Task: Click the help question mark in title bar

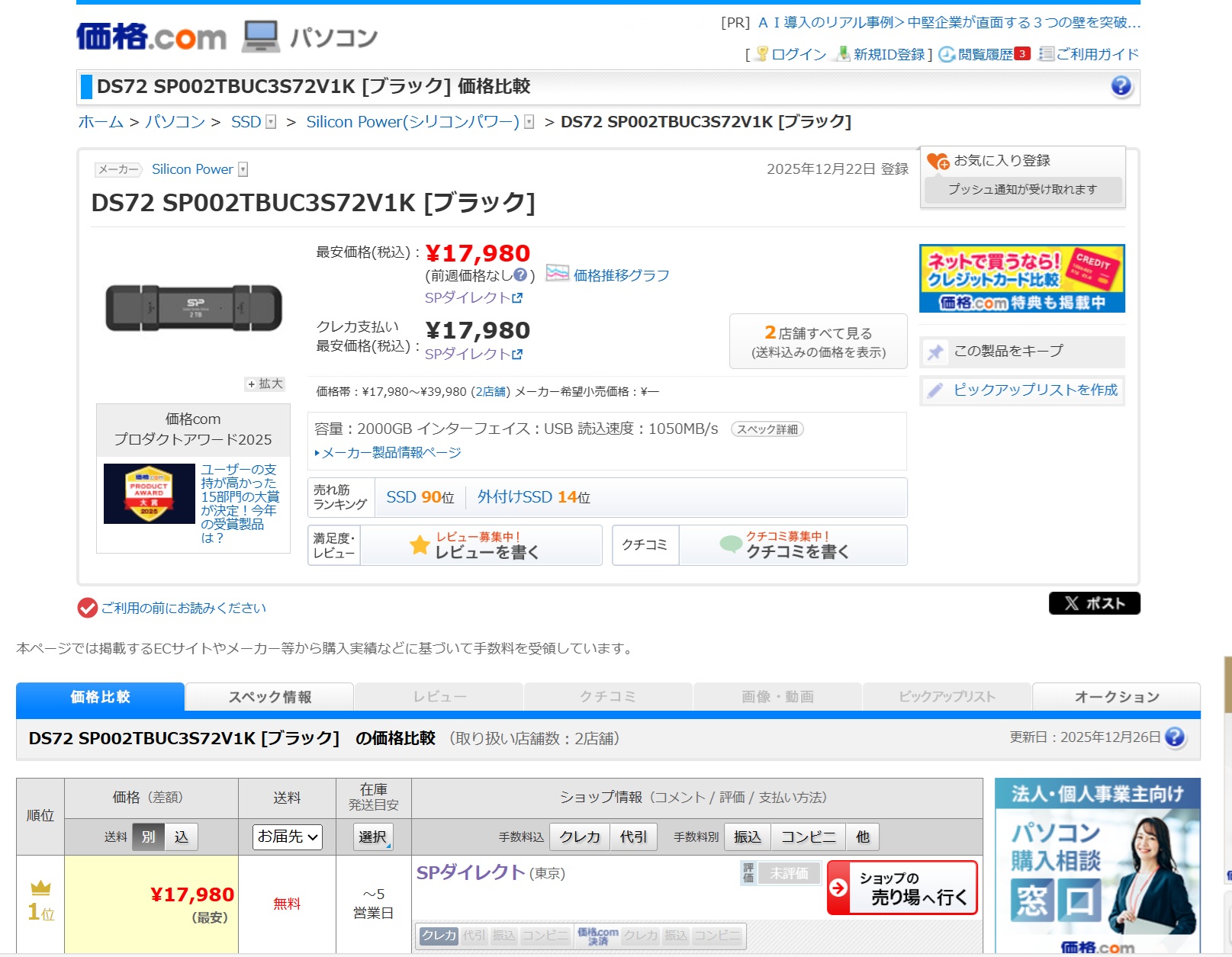Action: pyautogui.click(x=1121, y=86)
